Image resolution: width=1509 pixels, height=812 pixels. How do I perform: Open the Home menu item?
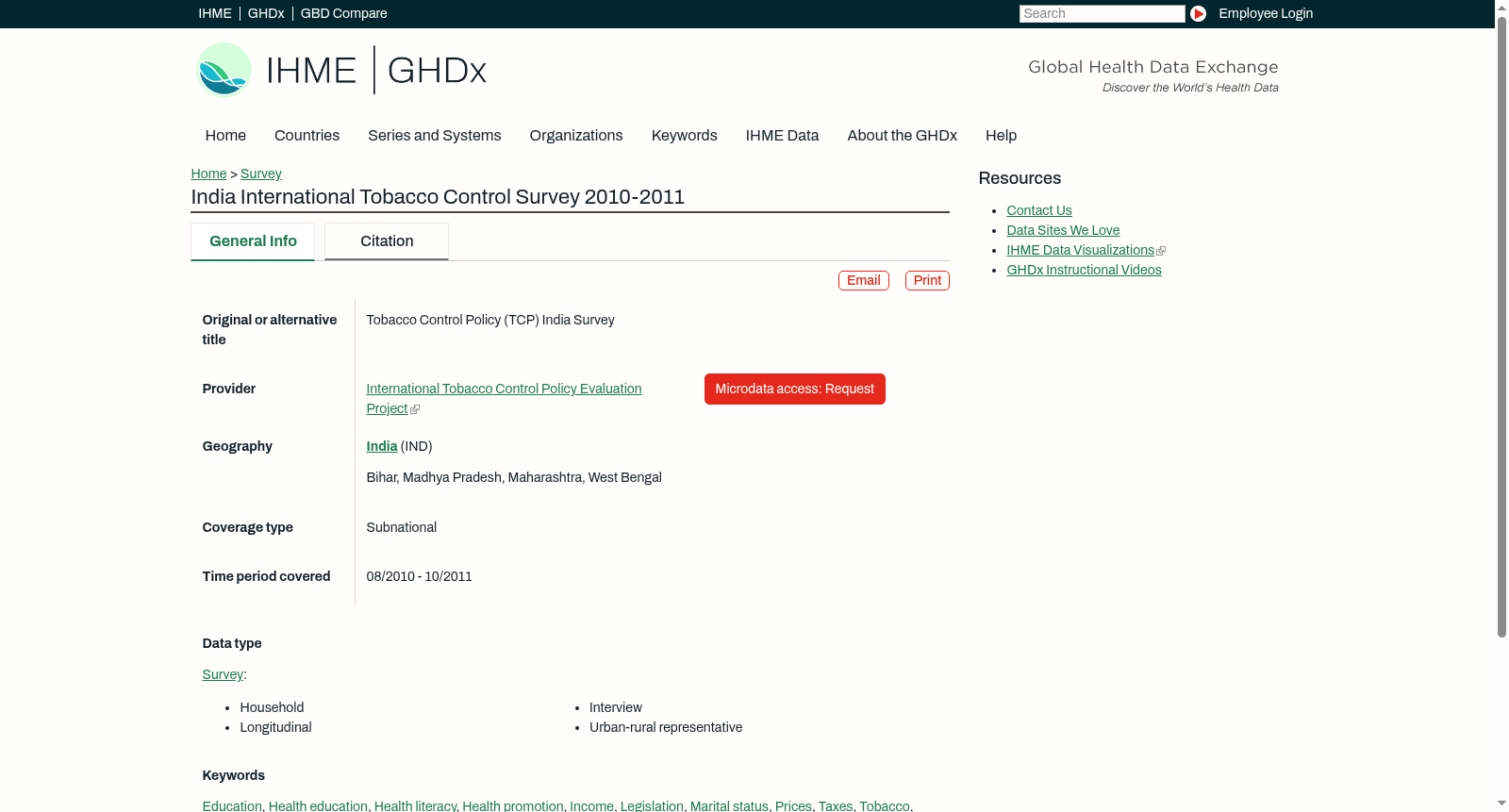point(225,136)
